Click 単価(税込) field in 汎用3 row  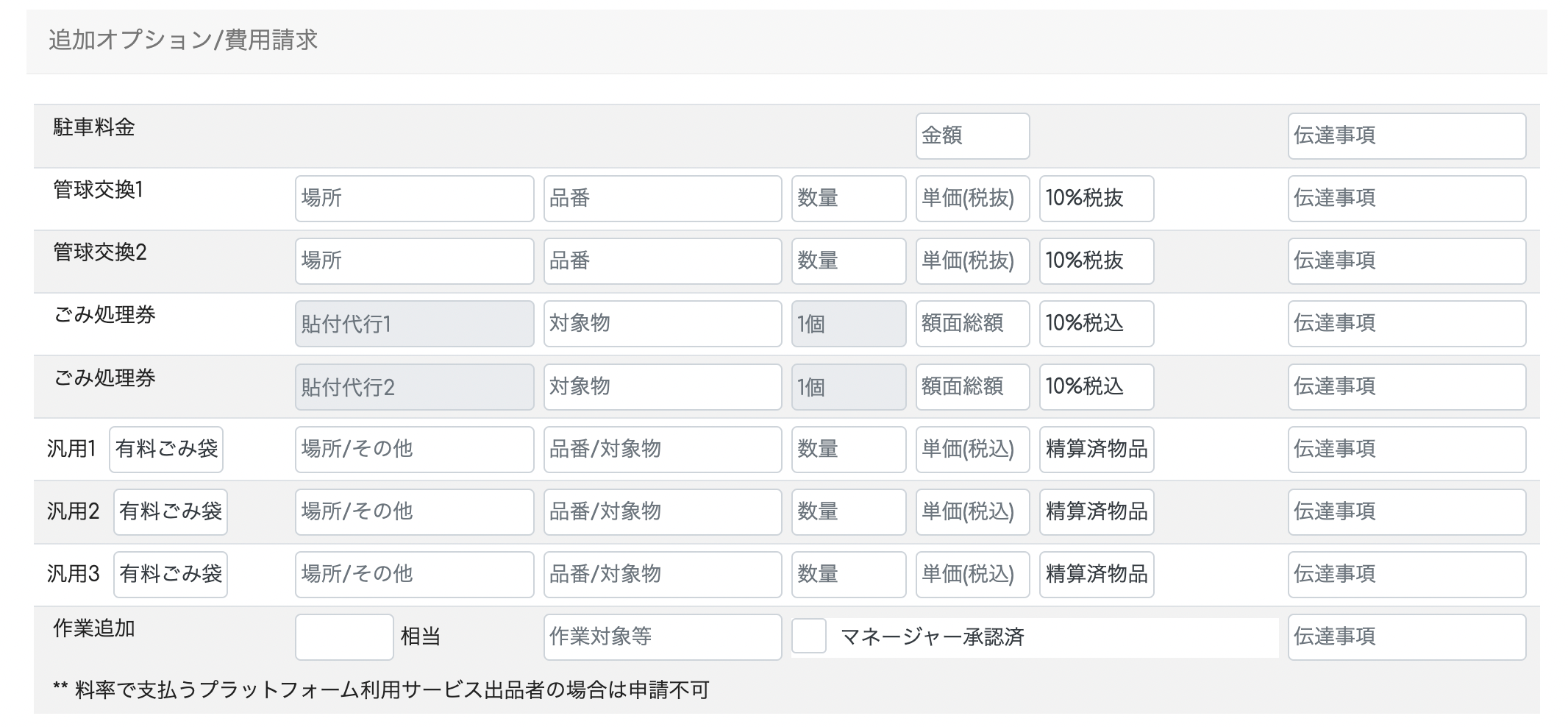tap(972, 574)
